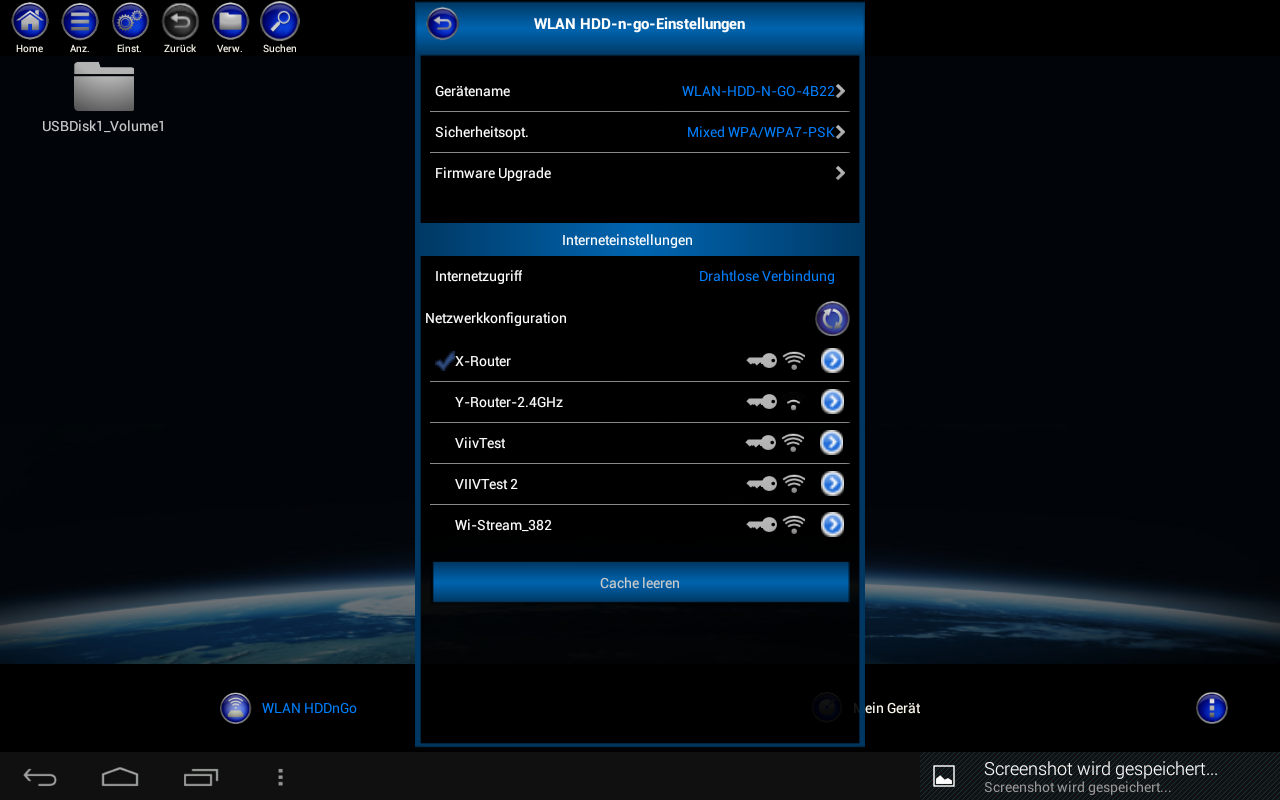
Task: Tap the Suchen magnifier icon
Action: [280, 21]
